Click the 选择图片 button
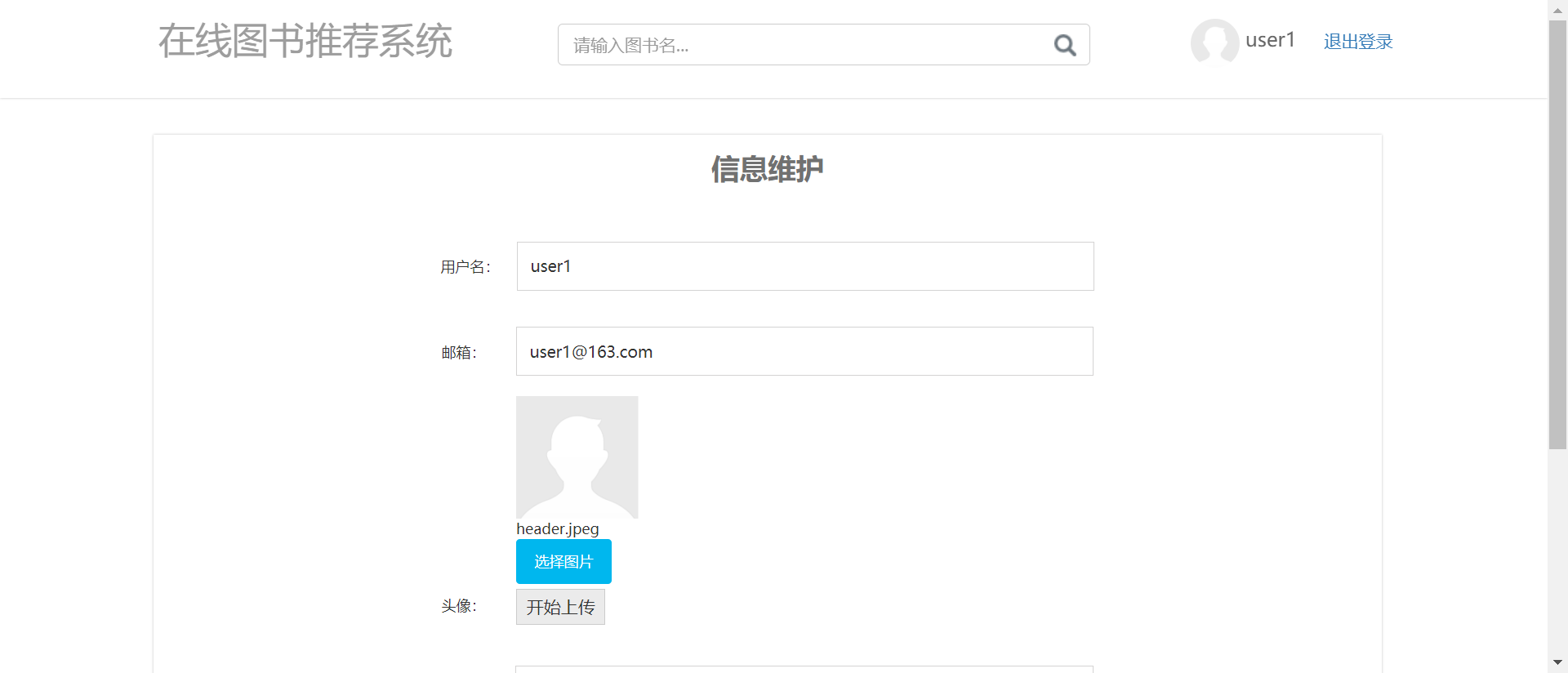Image resolution: width=1568 pixels, height=673 pixels. click(x=563, y=562)
